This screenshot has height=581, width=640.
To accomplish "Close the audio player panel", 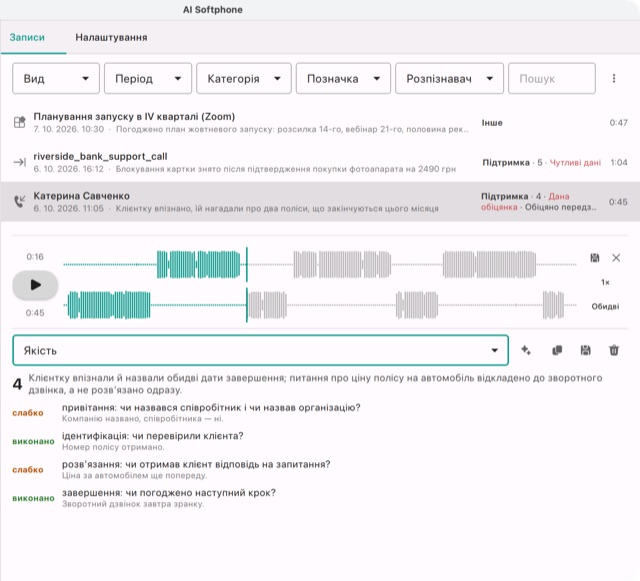I will click(616, 258).
